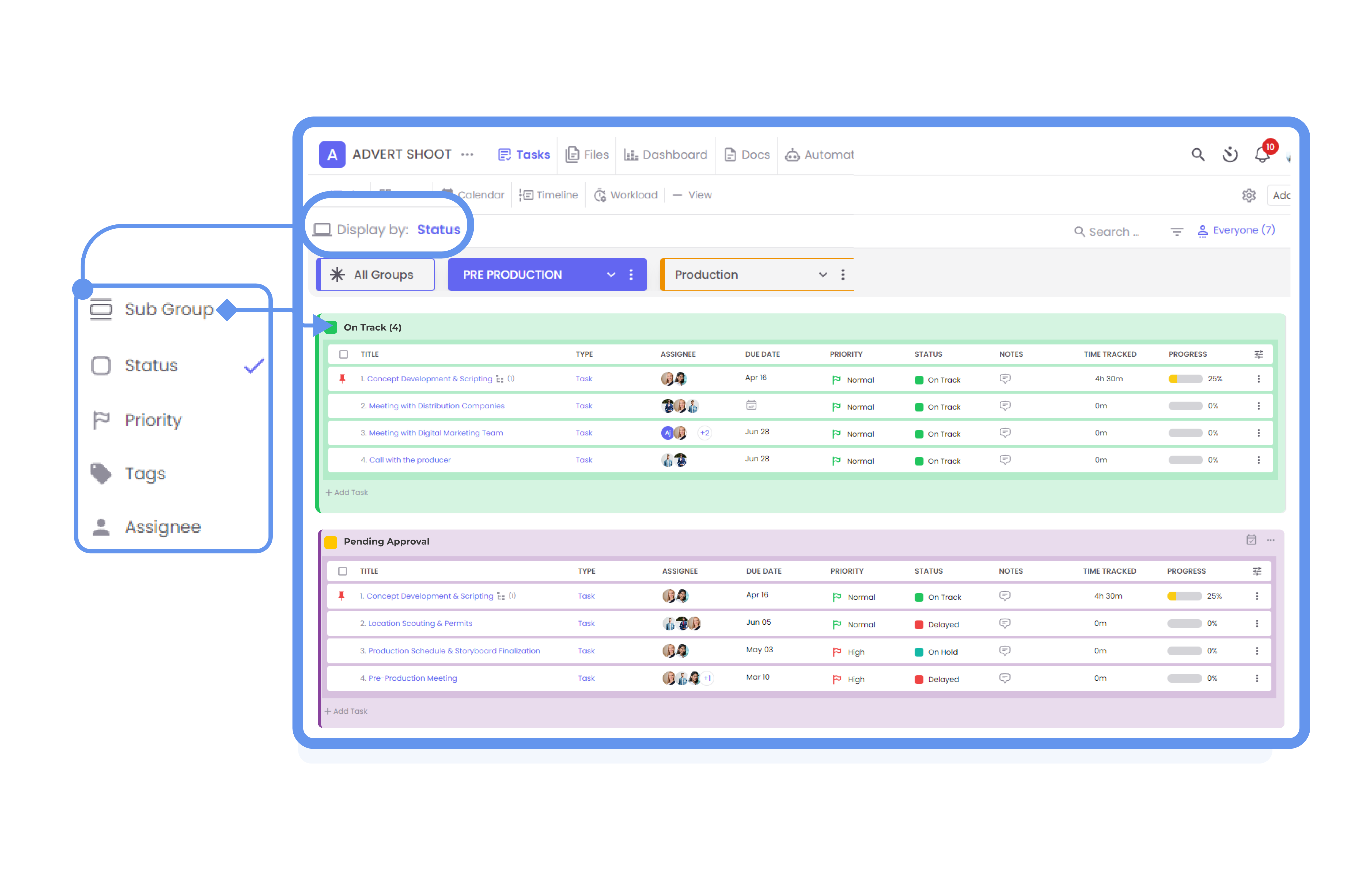Open notes for Meeting with Distribution Companies
The width and height of the screenshot is (1372, 880).
1005,406
